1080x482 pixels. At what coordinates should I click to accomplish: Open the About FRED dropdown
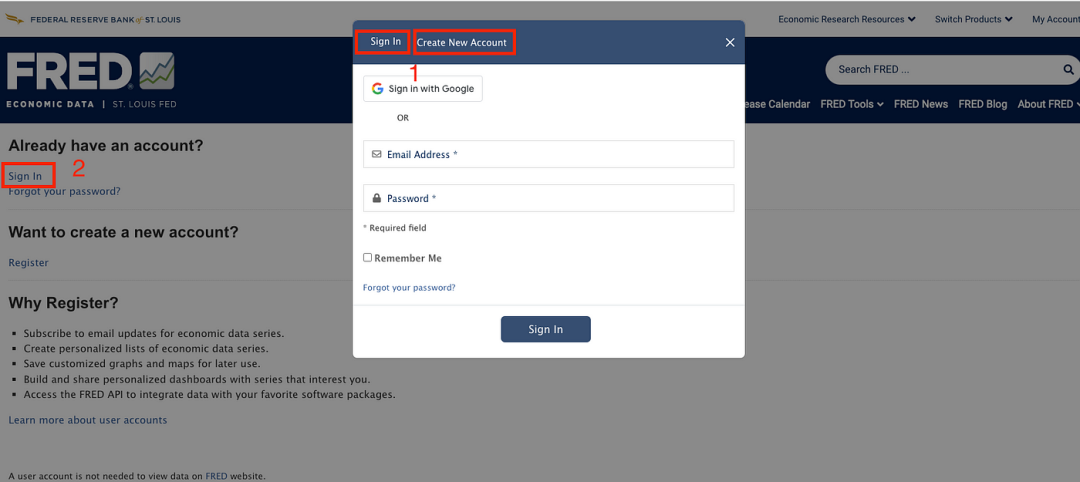[x=1048, y=104]
